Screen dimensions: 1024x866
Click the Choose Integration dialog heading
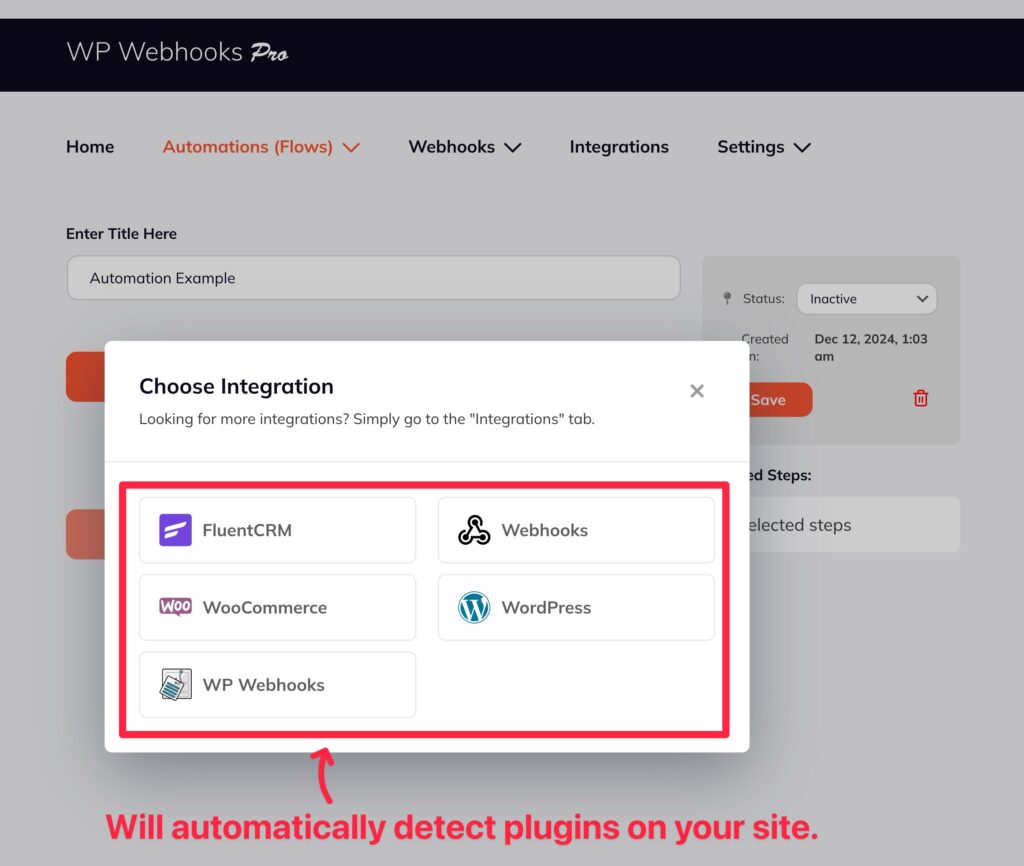pos(236,386)
